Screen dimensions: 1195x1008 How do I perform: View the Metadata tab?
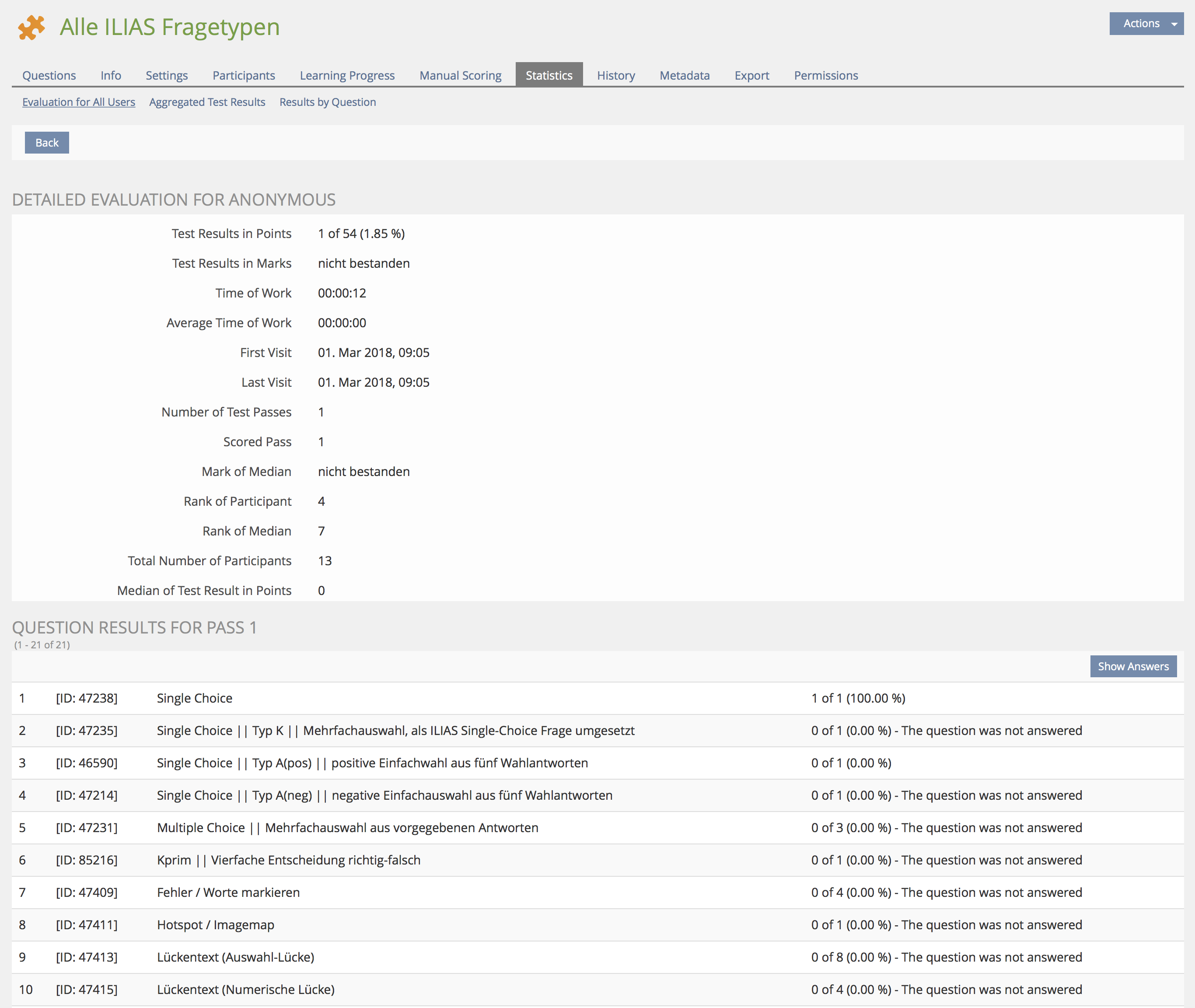click(x=685, y=75)
